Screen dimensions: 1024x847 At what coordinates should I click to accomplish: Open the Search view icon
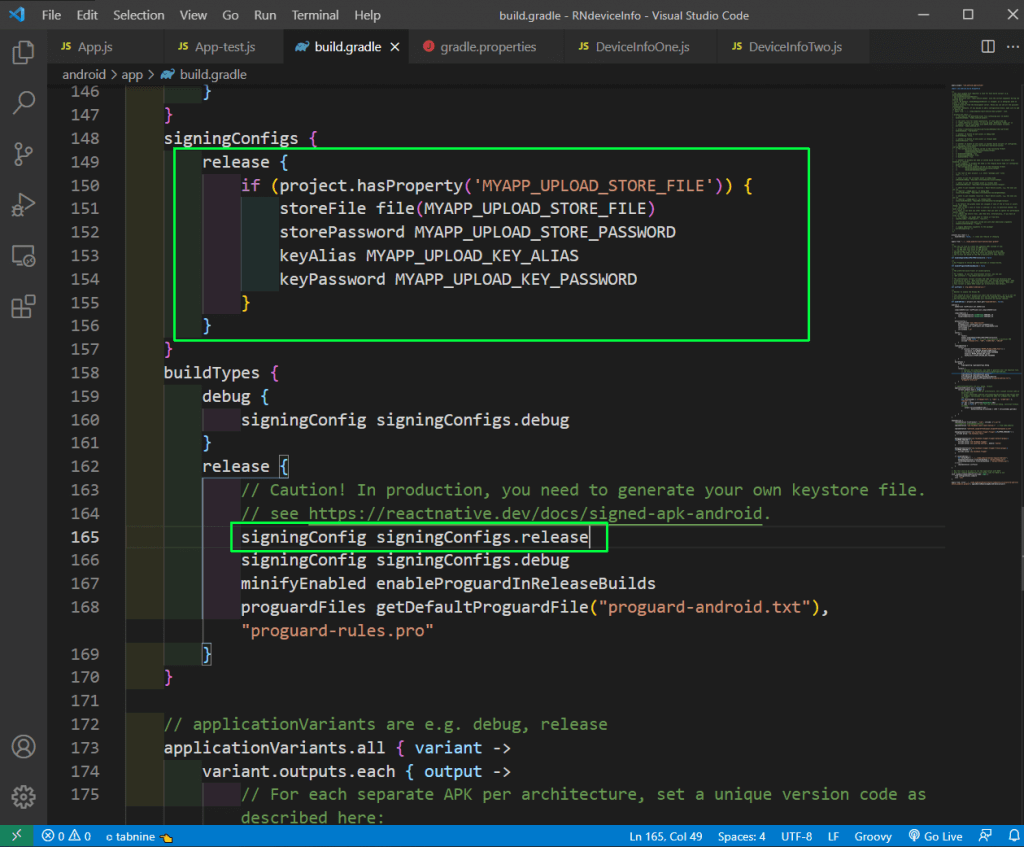(x=22, y=102)
